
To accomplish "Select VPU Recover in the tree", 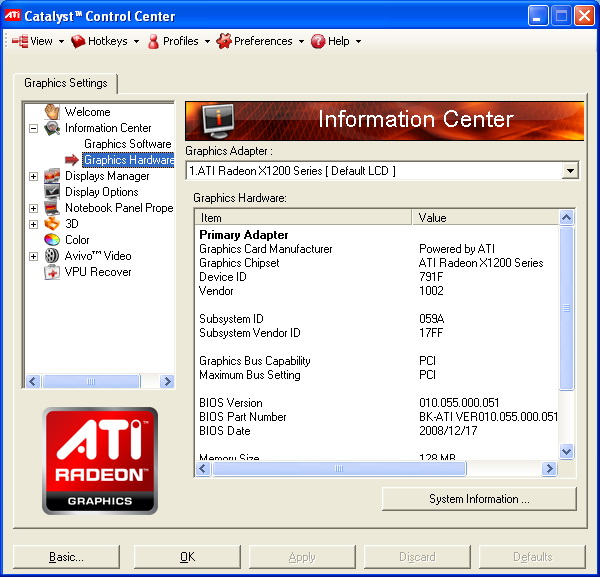I will [x=98, y=272].
